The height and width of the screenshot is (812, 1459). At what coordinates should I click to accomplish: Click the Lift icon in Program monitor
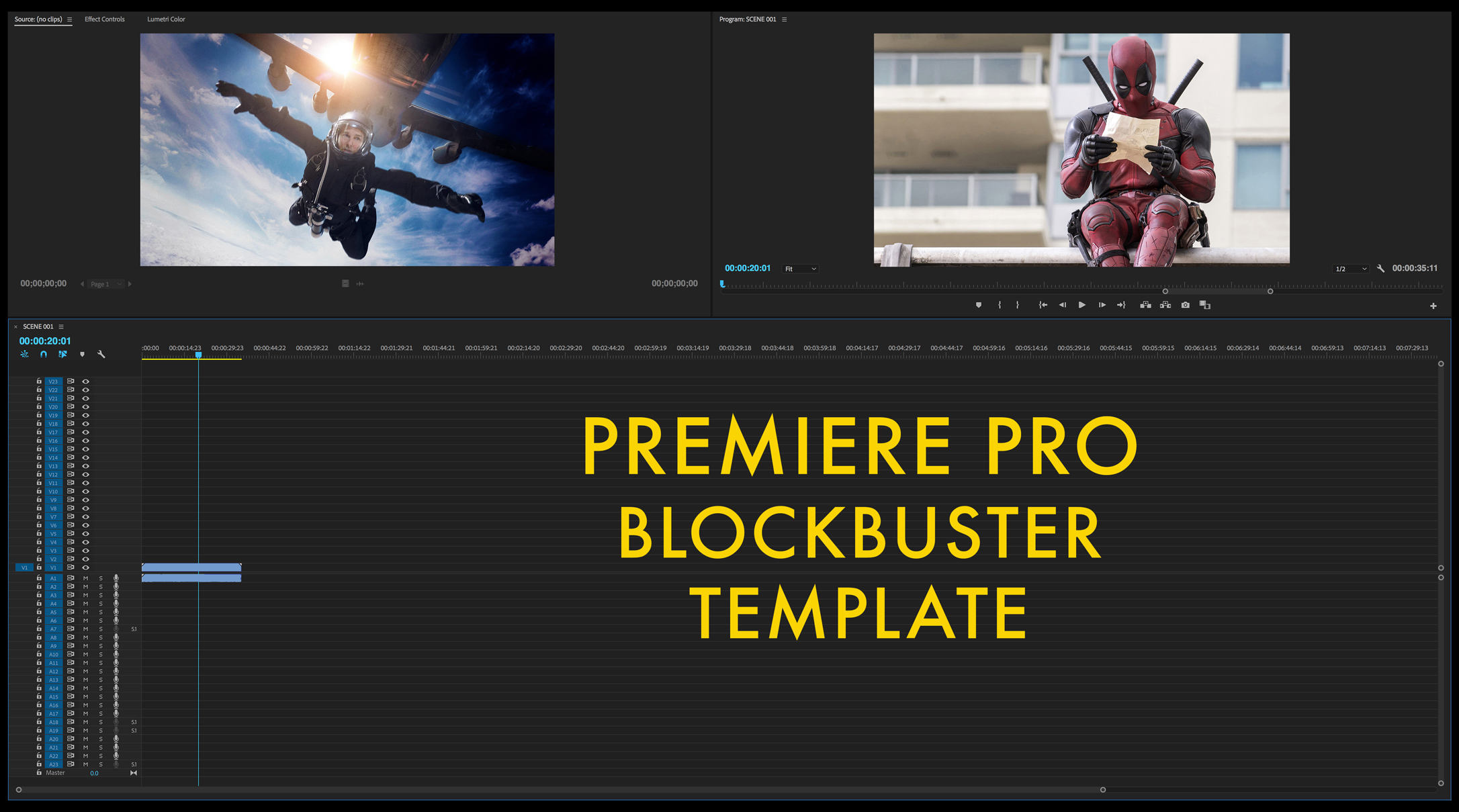click(1146, 304)
